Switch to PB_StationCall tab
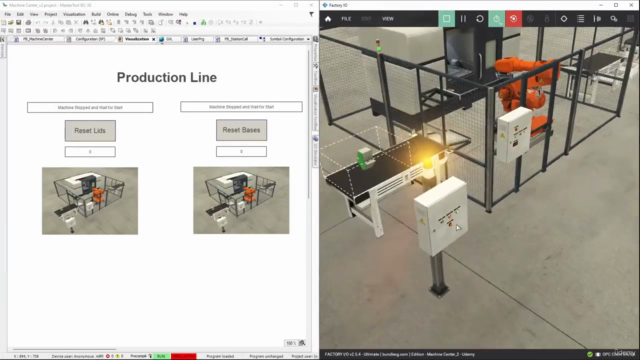Screen dimensions: 640x360 [x=236, y=39]
